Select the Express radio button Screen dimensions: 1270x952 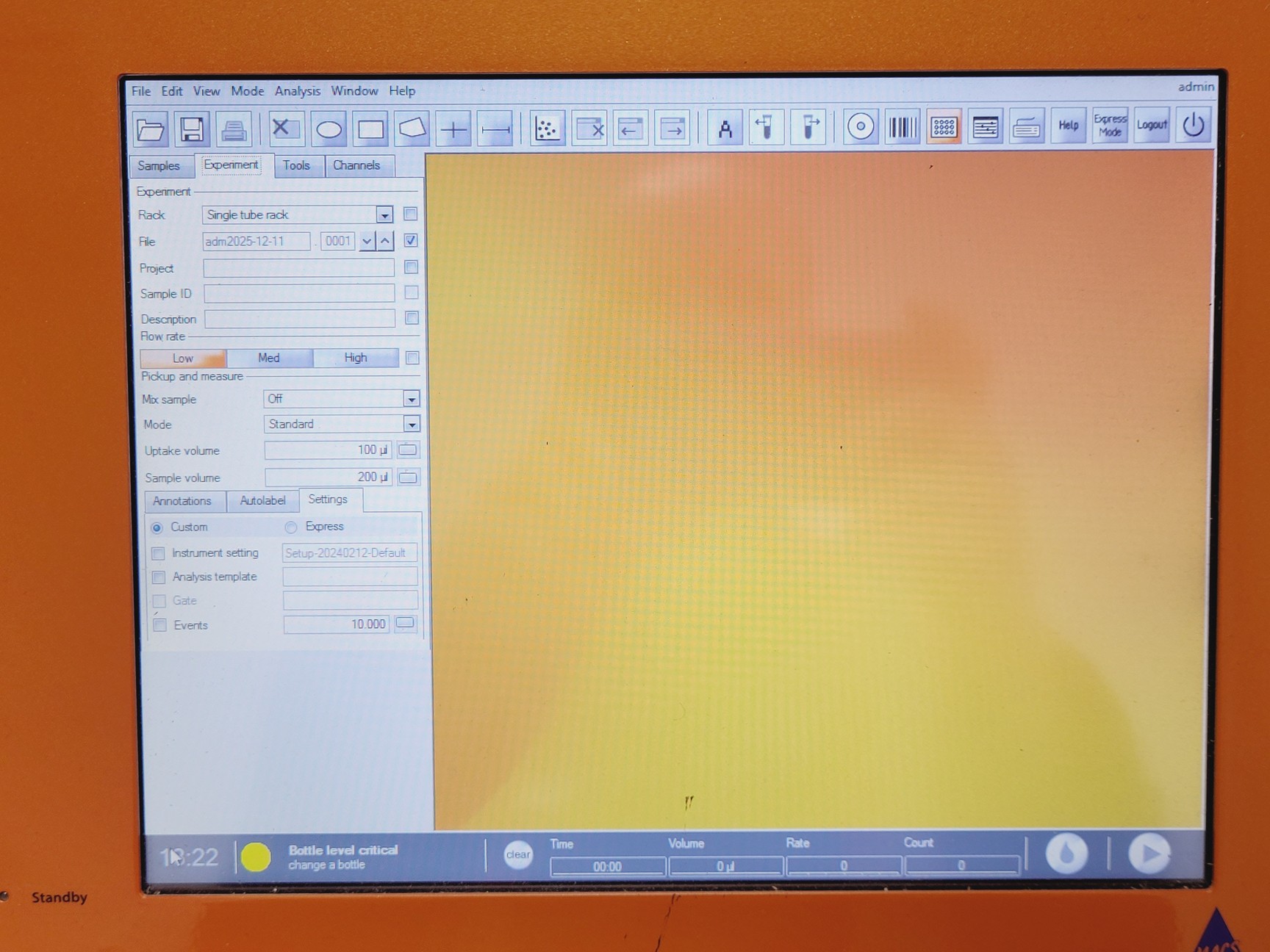pos(291,527)
